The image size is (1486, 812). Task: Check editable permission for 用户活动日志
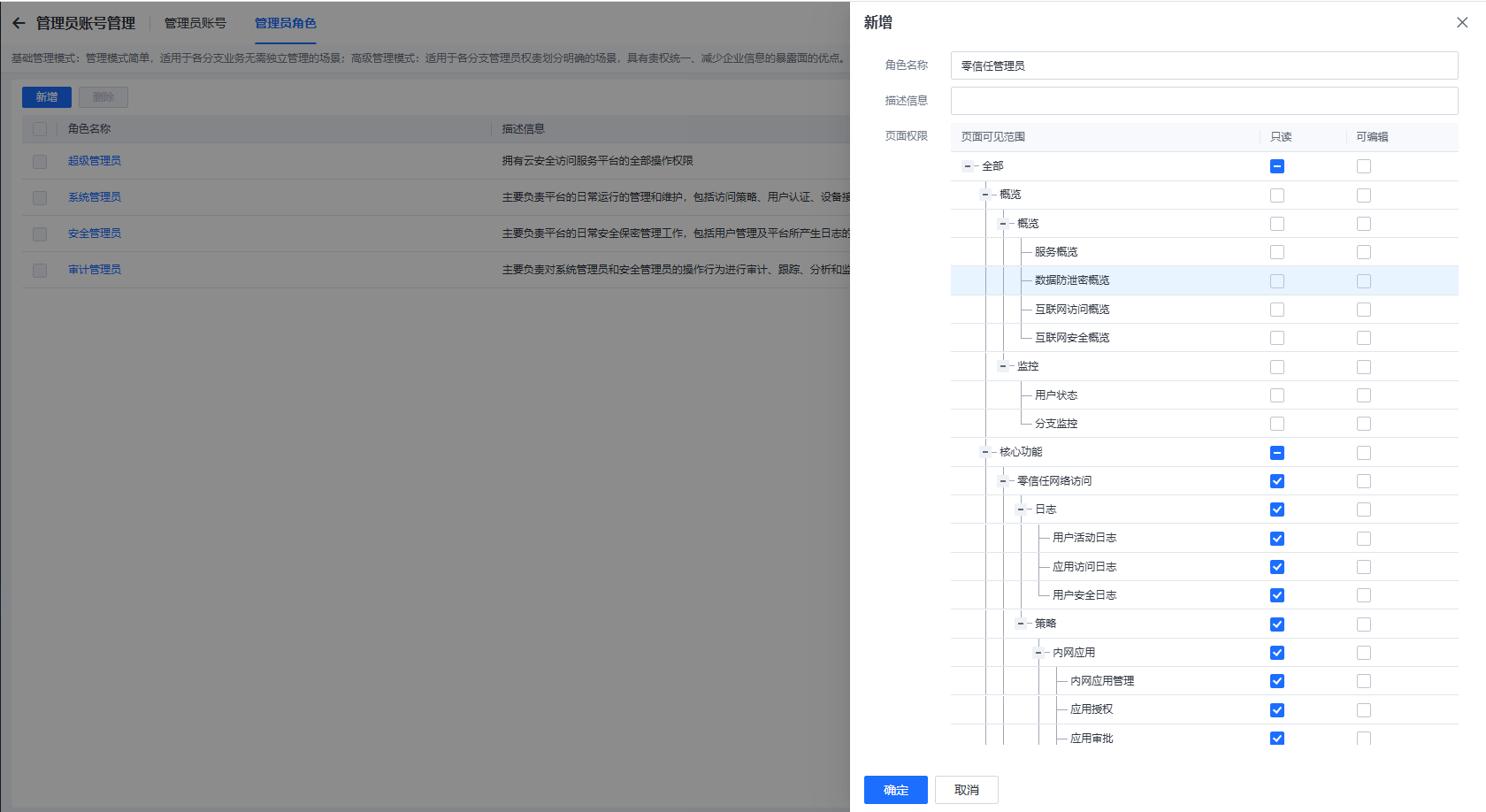(1363, 539)
